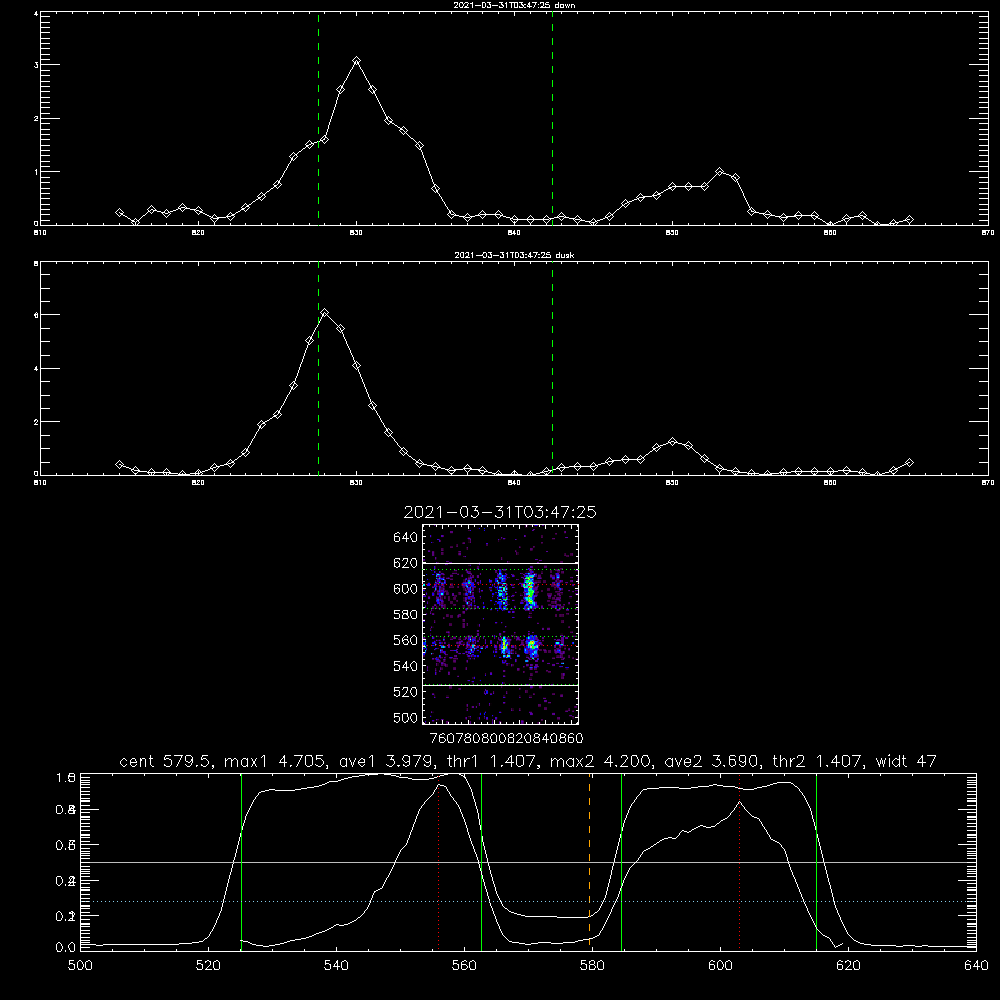Image resolution: width=1000 pixels, height=1000 pixels.
Task: Click the heatmap y-axis label 520
Action: coord(406,692)
